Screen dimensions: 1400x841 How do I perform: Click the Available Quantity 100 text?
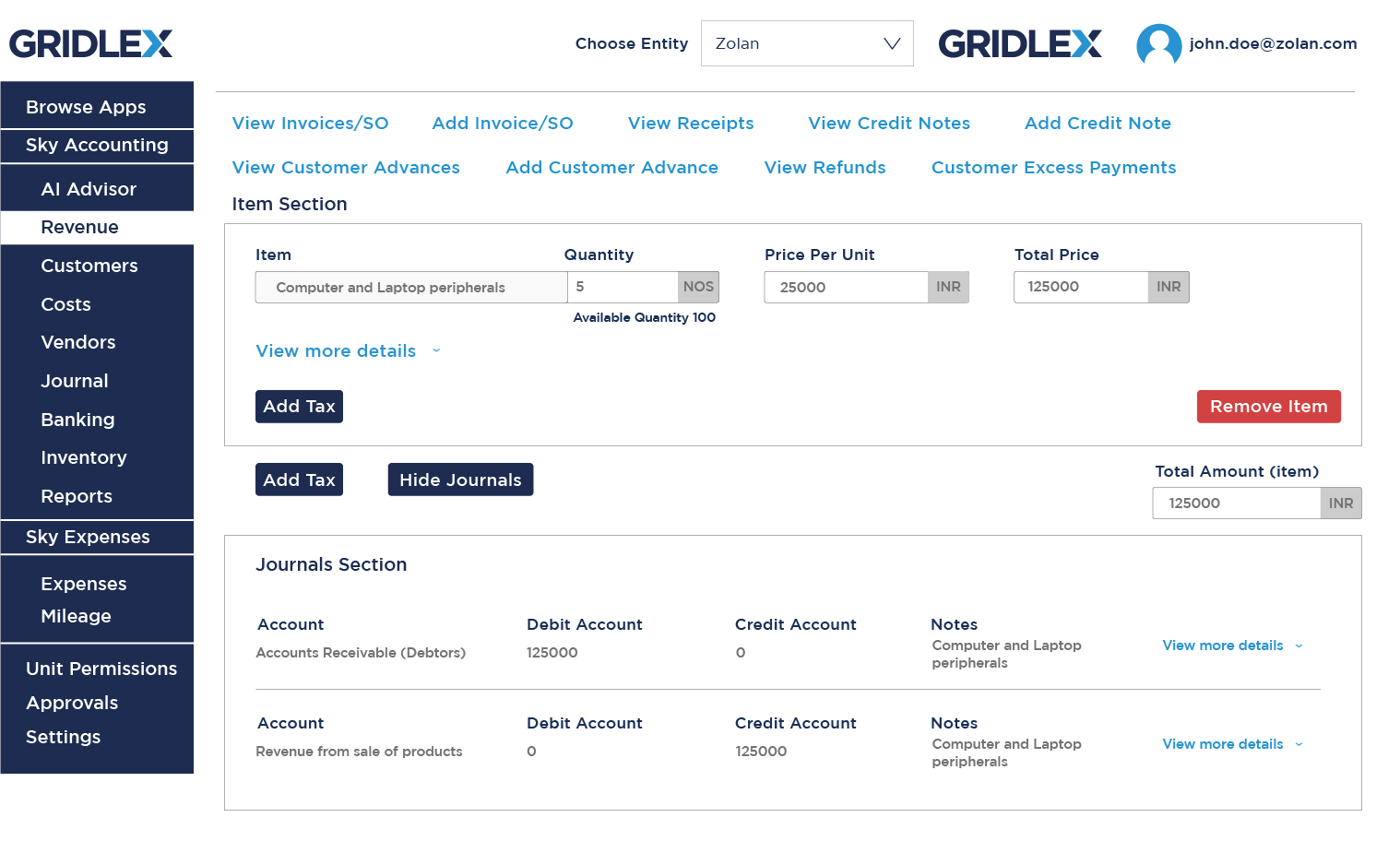644,317
